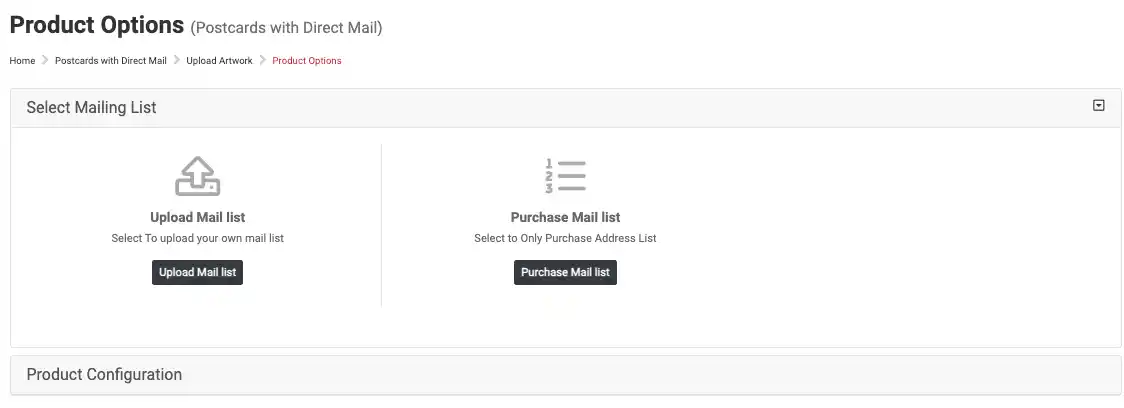
Task: Return to Upload Artwork breadcrumb step
Action: (x=219, y=61)
